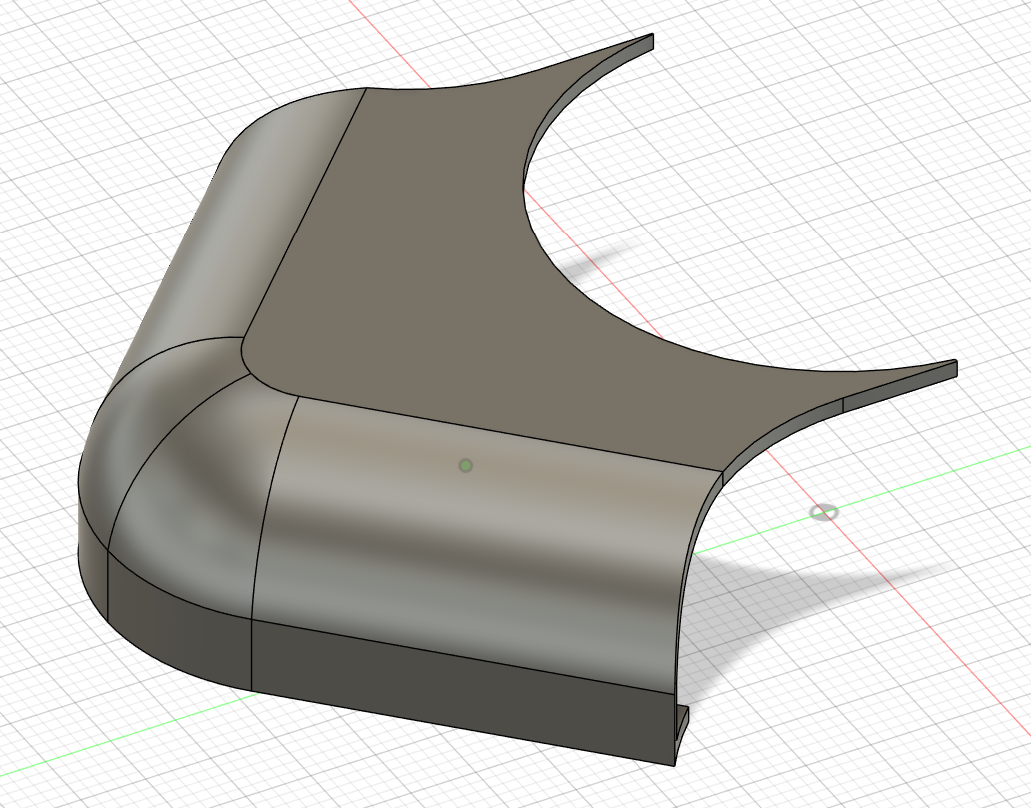Pick the thin end face at the top tip
Screen dimensions: 1031x808
coord(651,42)
